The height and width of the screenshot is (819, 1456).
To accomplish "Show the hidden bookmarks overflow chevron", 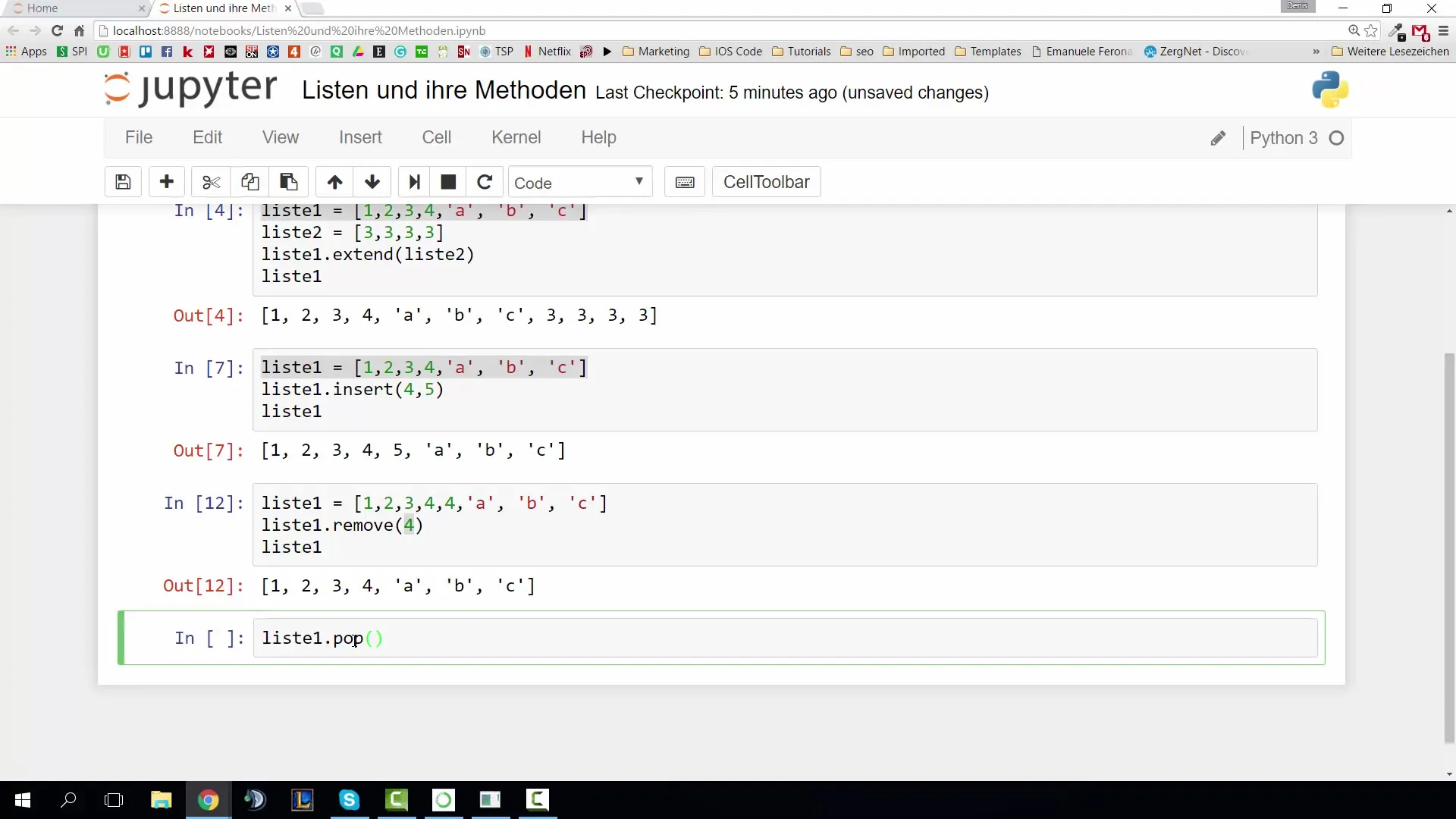I will tap(1316, 52).
